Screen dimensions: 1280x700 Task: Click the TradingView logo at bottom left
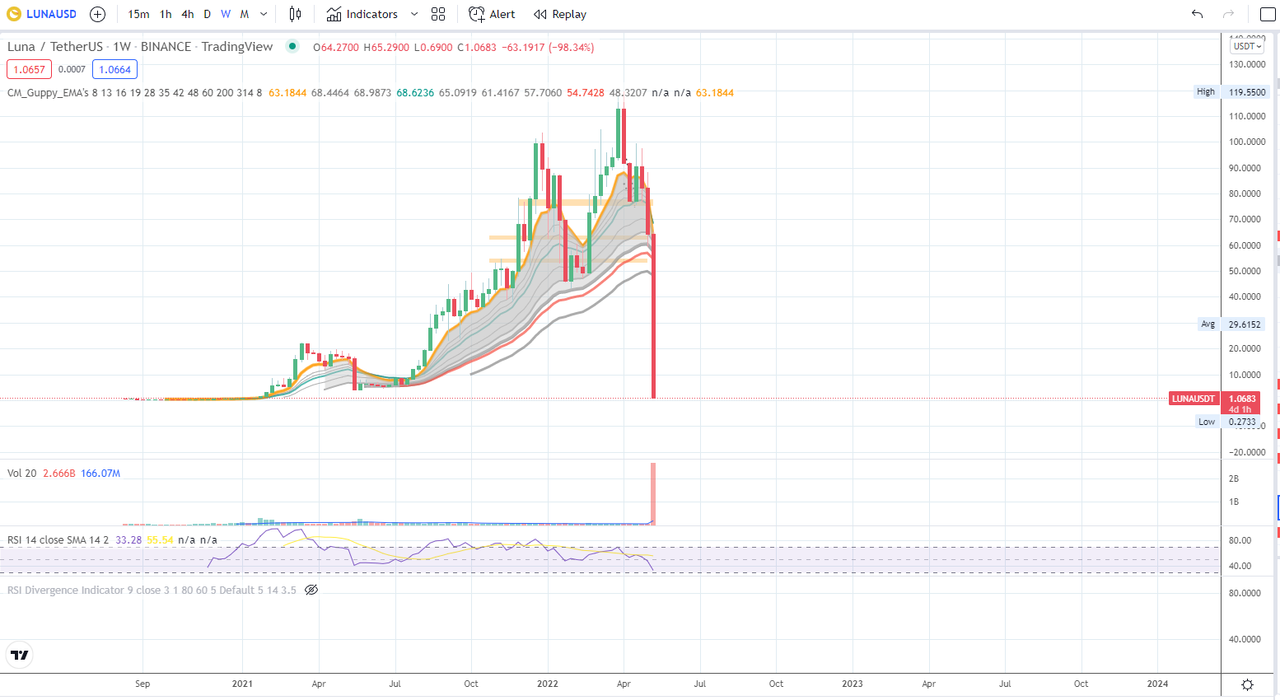click(20, 655)
